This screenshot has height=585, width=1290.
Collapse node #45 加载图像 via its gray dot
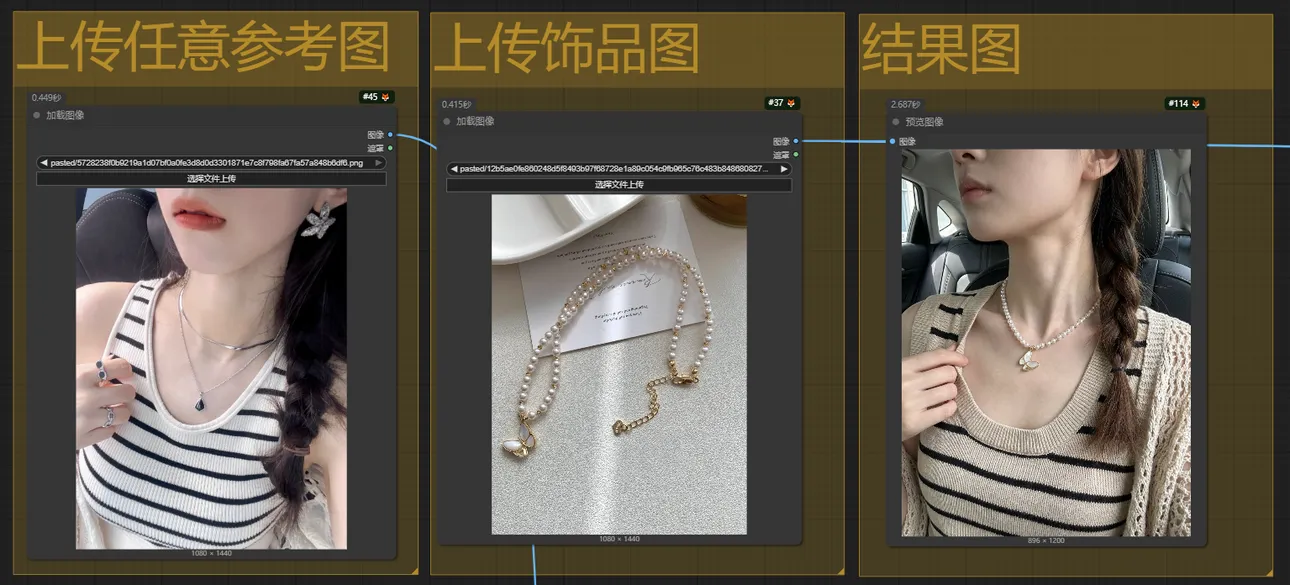37,115
